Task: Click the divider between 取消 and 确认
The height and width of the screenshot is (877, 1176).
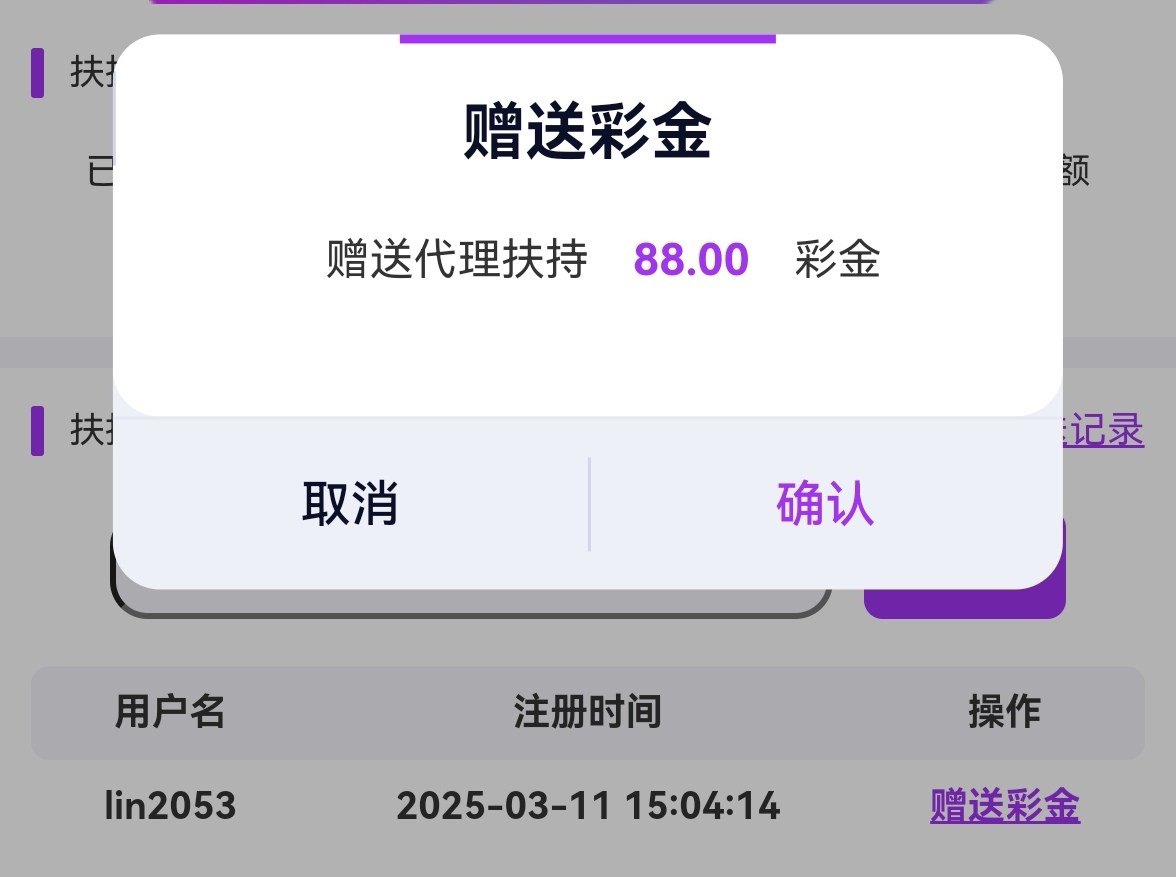Action: (589, 503)
